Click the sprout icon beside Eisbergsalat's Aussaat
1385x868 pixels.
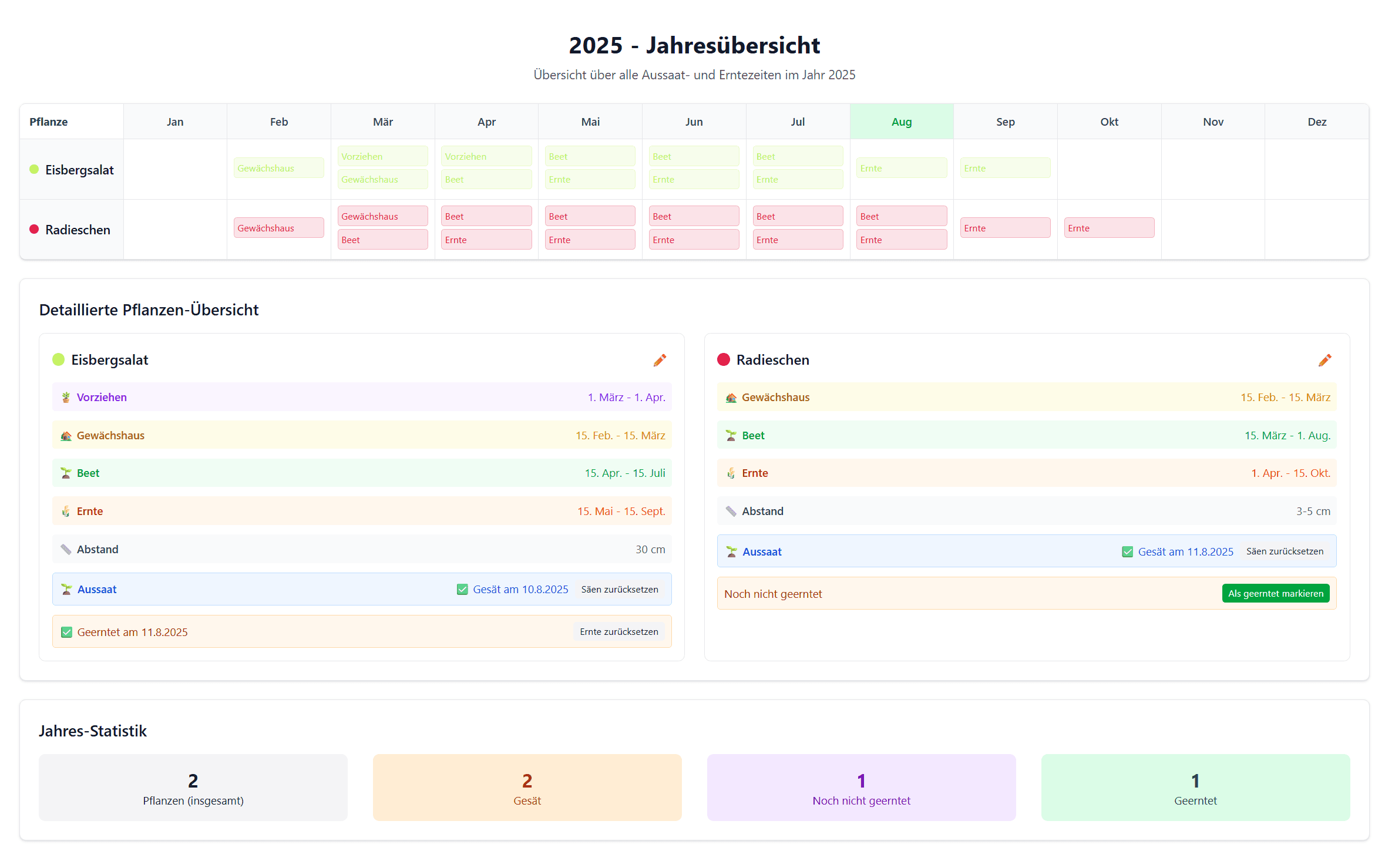point(65,589)
